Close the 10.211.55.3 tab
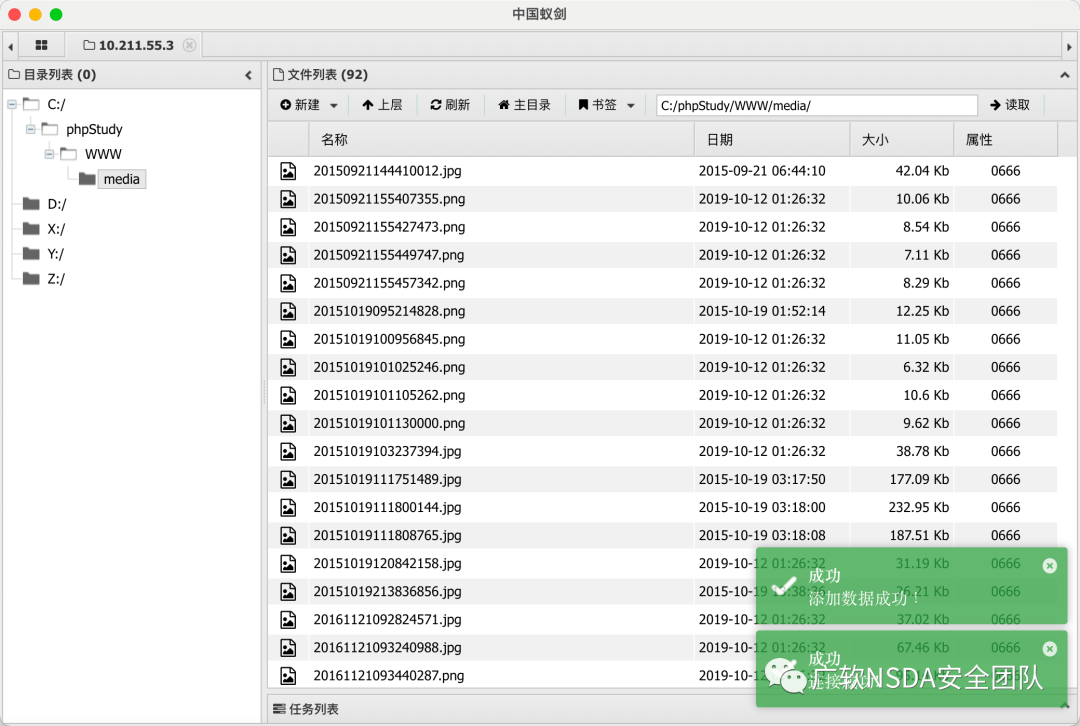The image size is (1080, 726). (189, 45)
